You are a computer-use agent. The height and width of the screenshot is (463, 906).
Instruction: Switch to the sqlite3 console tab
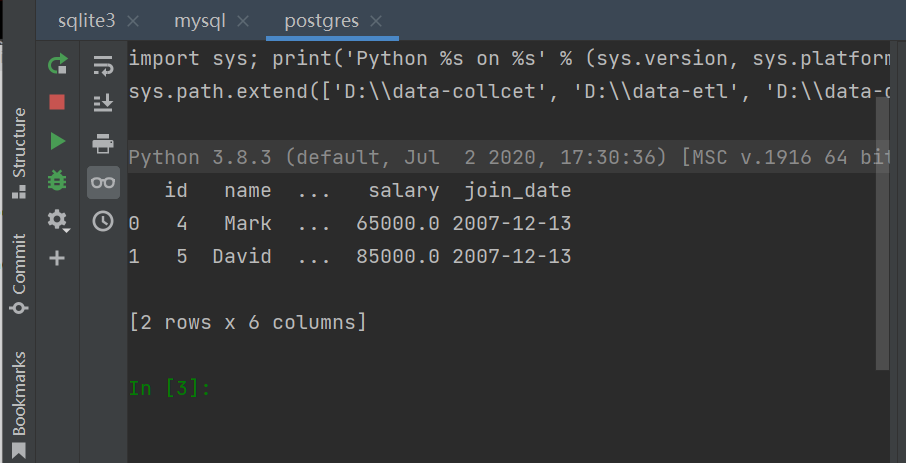87,21
